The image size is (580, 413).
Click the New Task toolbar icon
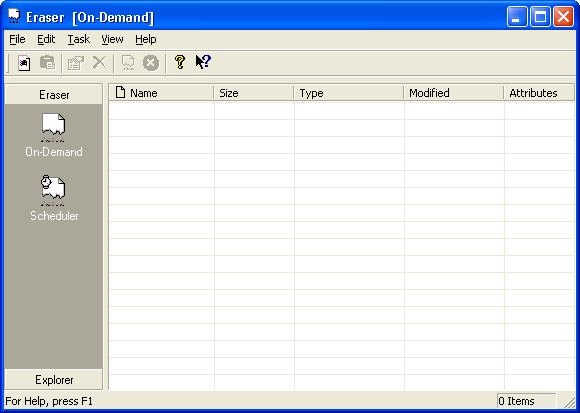click(24, 63)
